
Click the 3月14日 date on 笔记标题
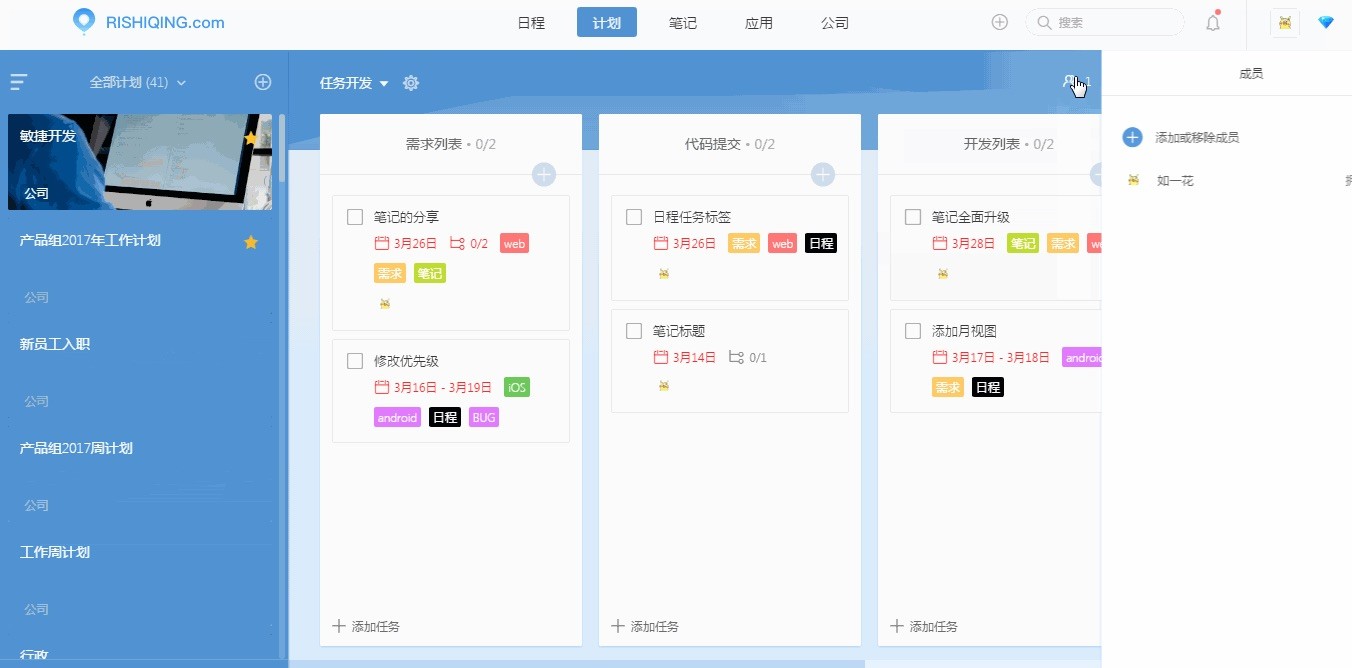[x=685, y=357]
